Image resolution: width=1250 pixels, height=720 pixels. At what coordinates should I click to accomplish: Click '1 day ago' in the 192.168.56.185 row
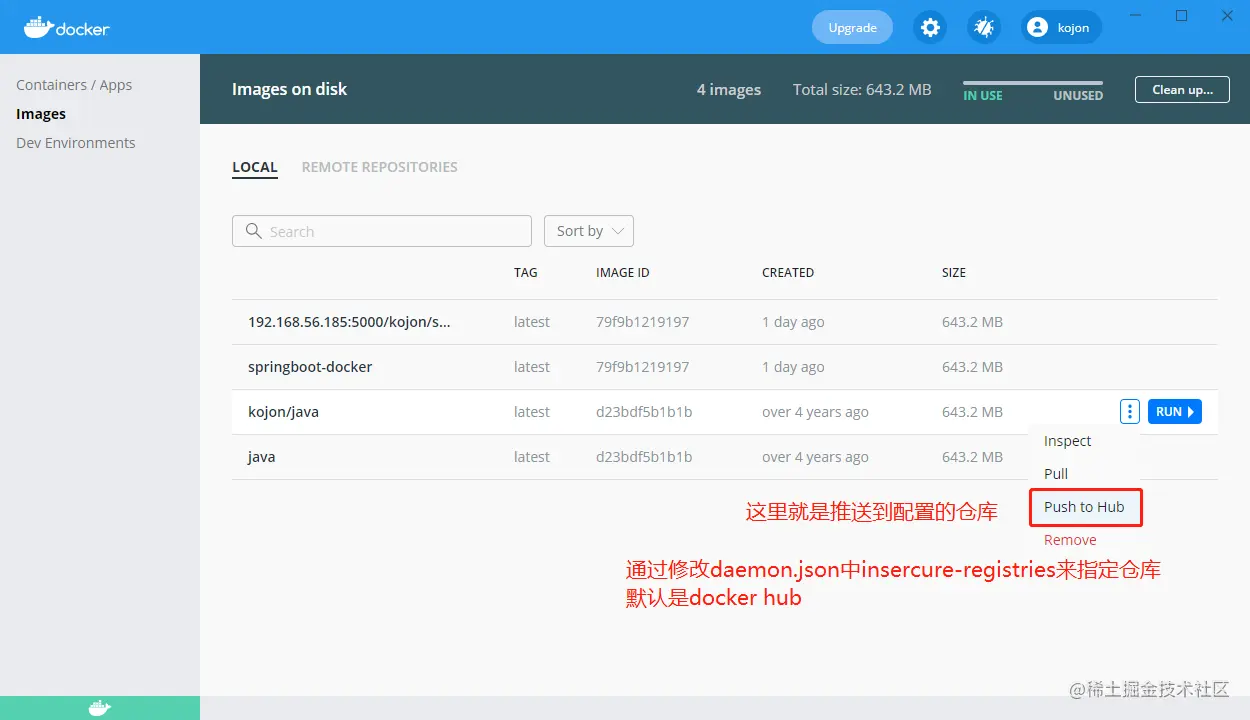tap(793, 322)
